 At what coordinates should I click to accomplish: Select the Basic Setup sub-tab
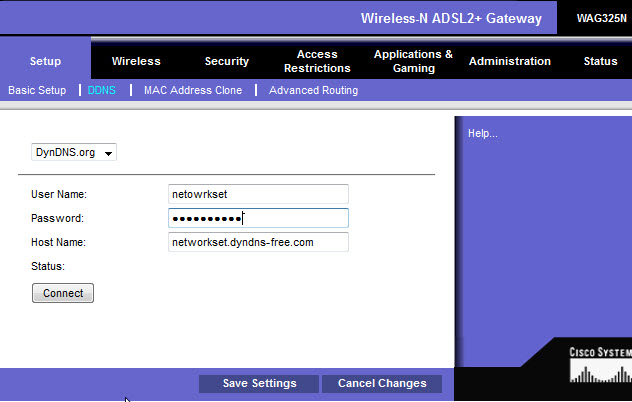pyautogui.click(x=37, y=90)
